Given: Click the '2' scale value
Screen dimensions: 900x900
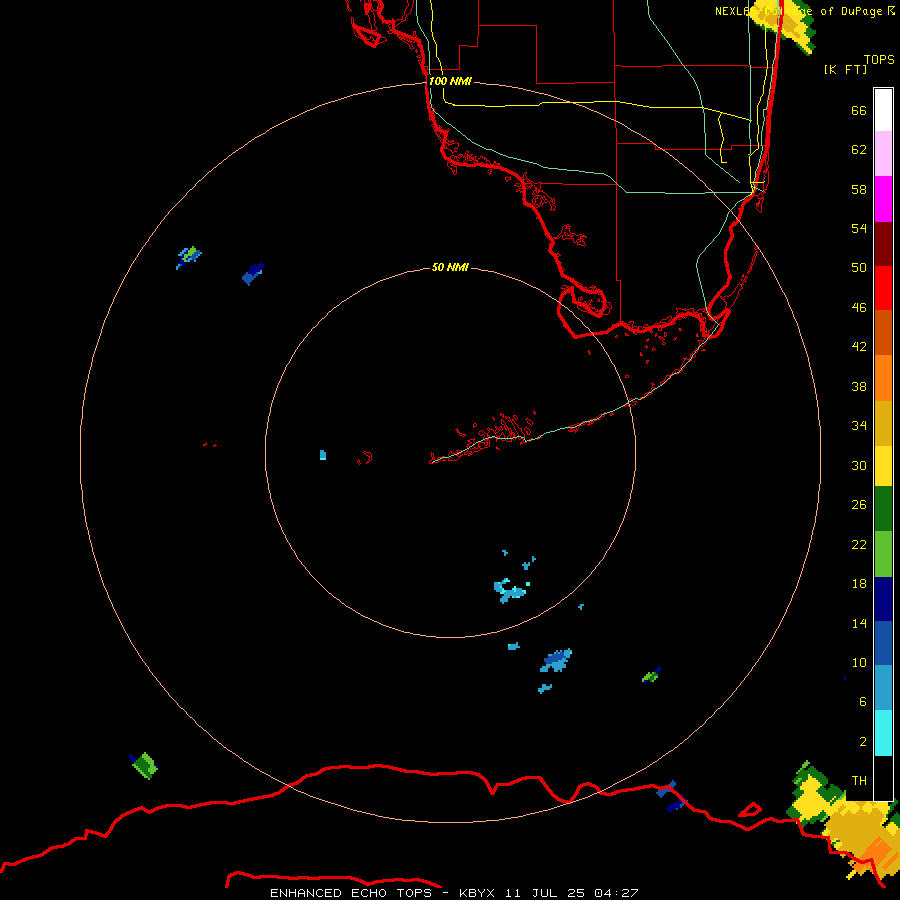Looking at the screenshot, I should 863,742.
